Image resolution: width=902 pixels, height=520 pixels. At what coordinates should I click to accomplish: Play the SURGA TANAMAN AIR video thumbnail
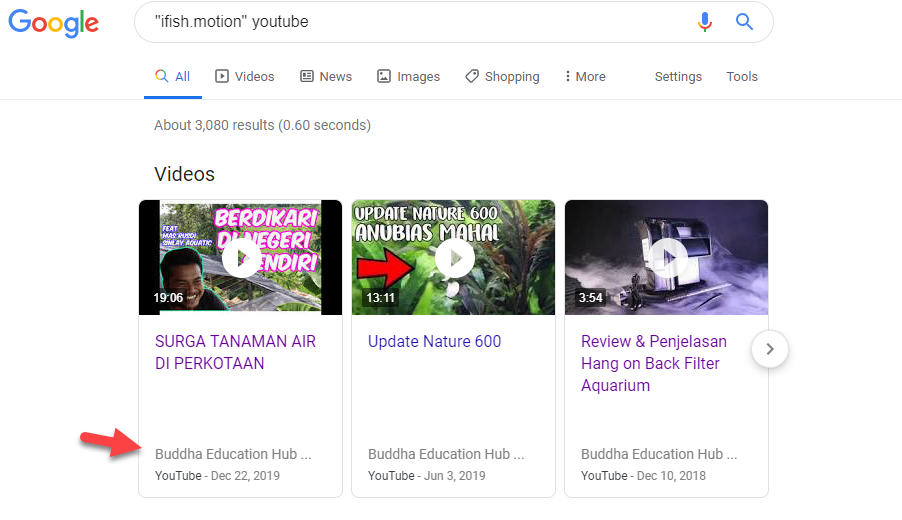click(240, 258)
